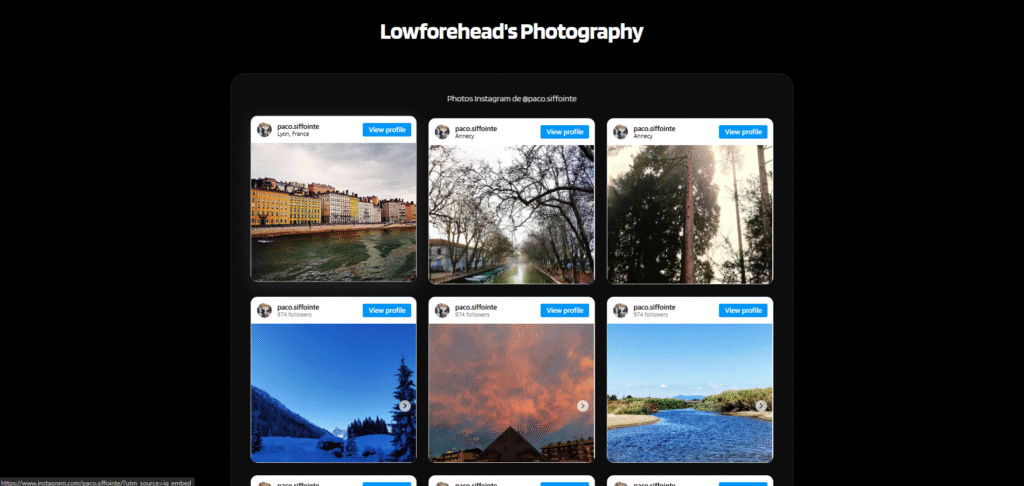This screenshot has width=1024, height=486.
Task: Open the paco.siffointe username link on the Lyon post
Action: [x=298, y=126]
